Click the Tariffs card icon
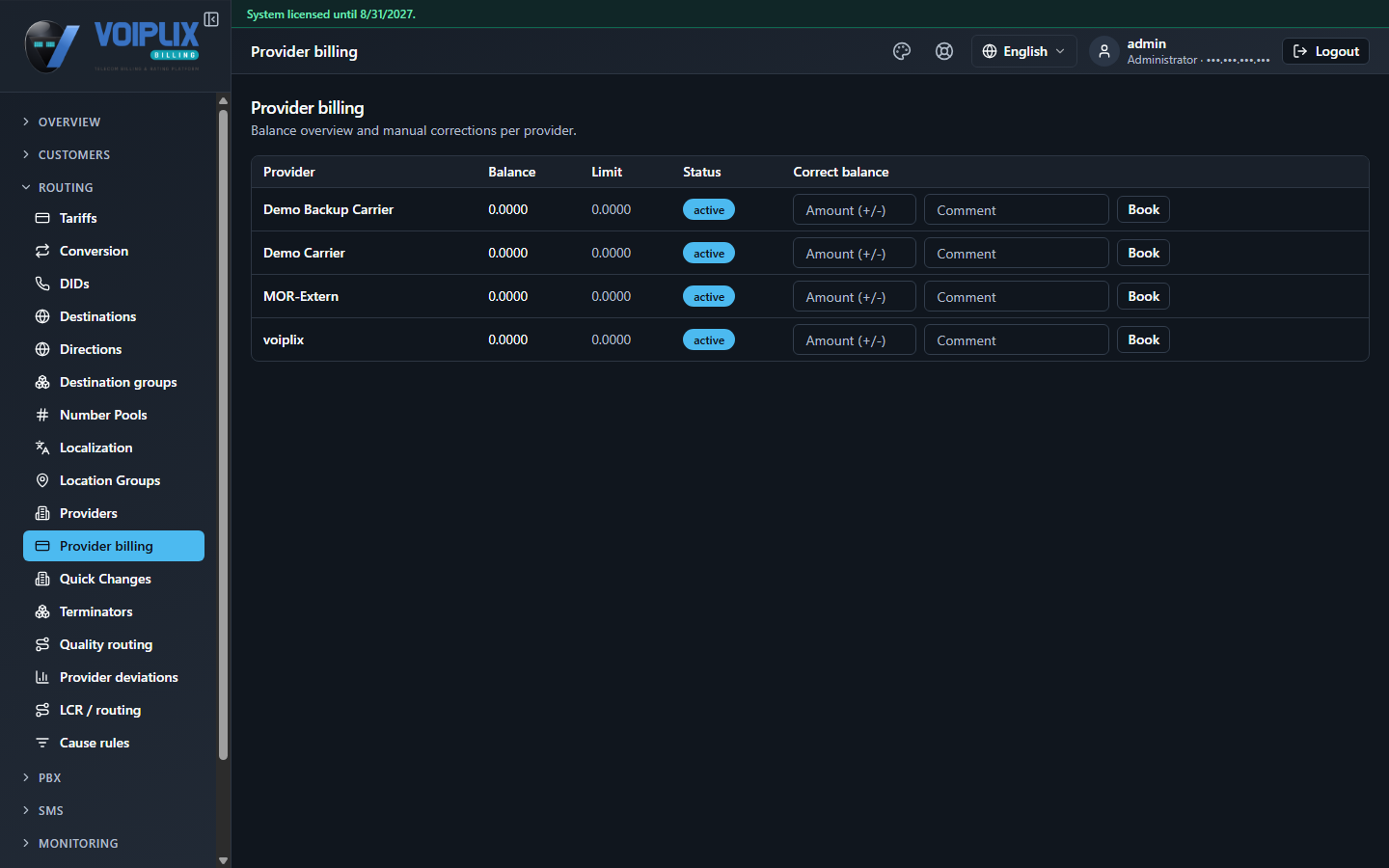This screenshot has width=1389, height=868. 42,218
